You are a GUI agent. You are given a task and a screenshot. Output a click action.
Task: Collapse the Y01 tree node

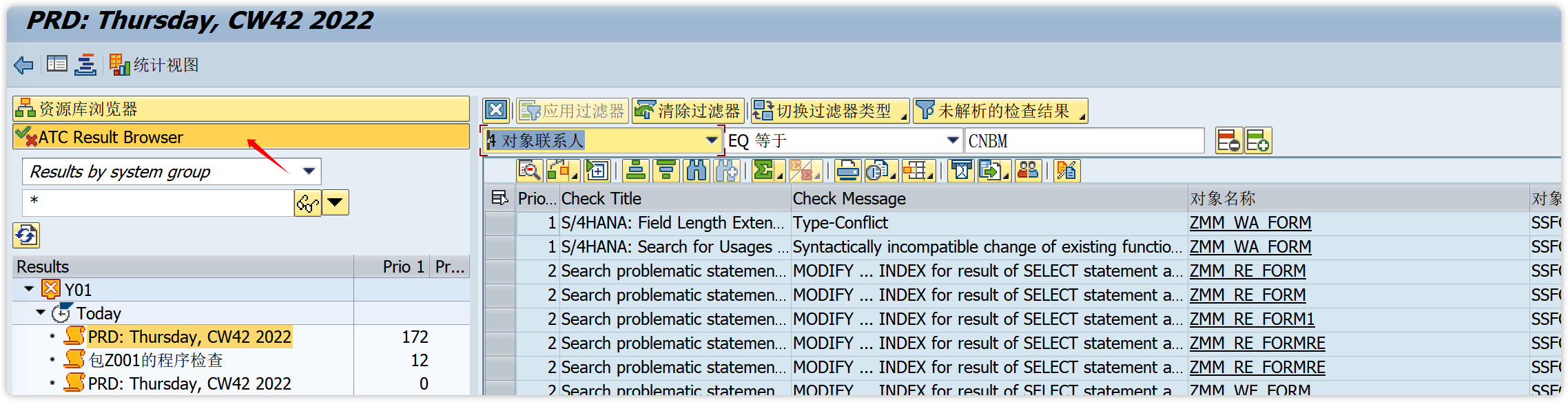[x=29, y=289]
